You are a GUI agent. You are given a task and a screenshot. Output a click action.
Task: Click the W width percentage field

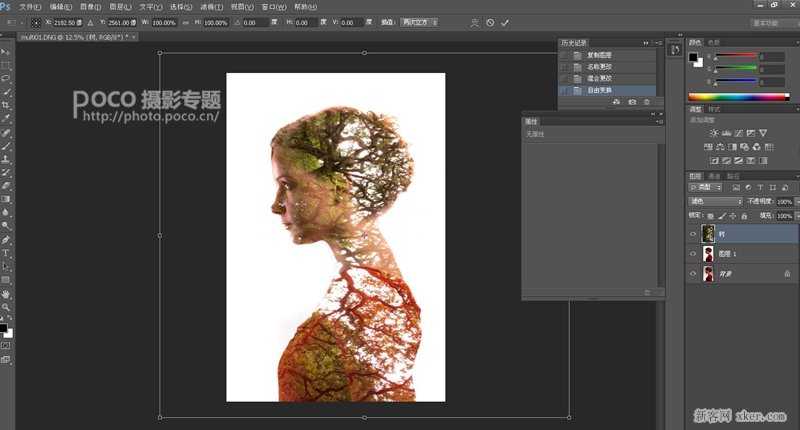click(162, 22)
